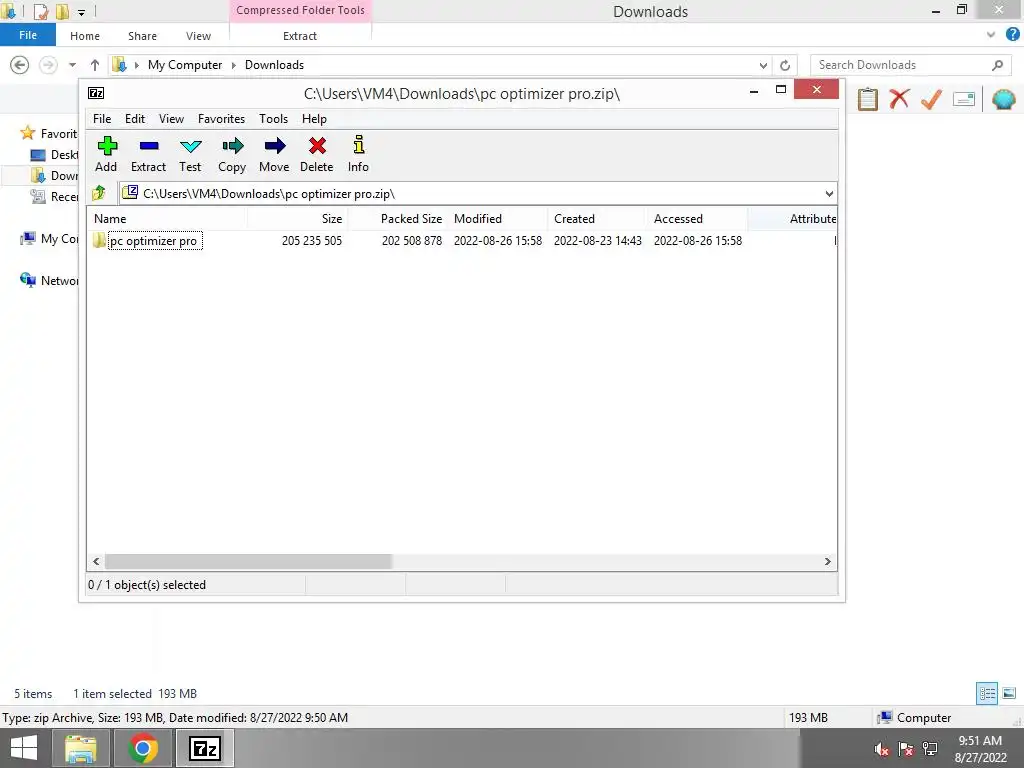This screenshot has height=768, width=1024.
Task: Open Explorer help question mark icon
Action: pyautogui.click(x=1013, y=35)
